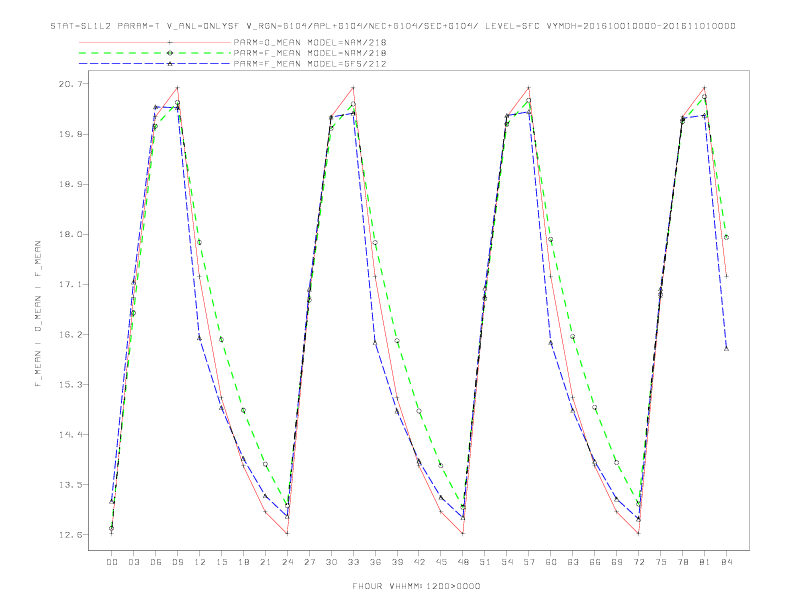792x612 pixels.
Task: Click x-axis tick label 12
Action: pyautogui.click(x=200, y=562)
